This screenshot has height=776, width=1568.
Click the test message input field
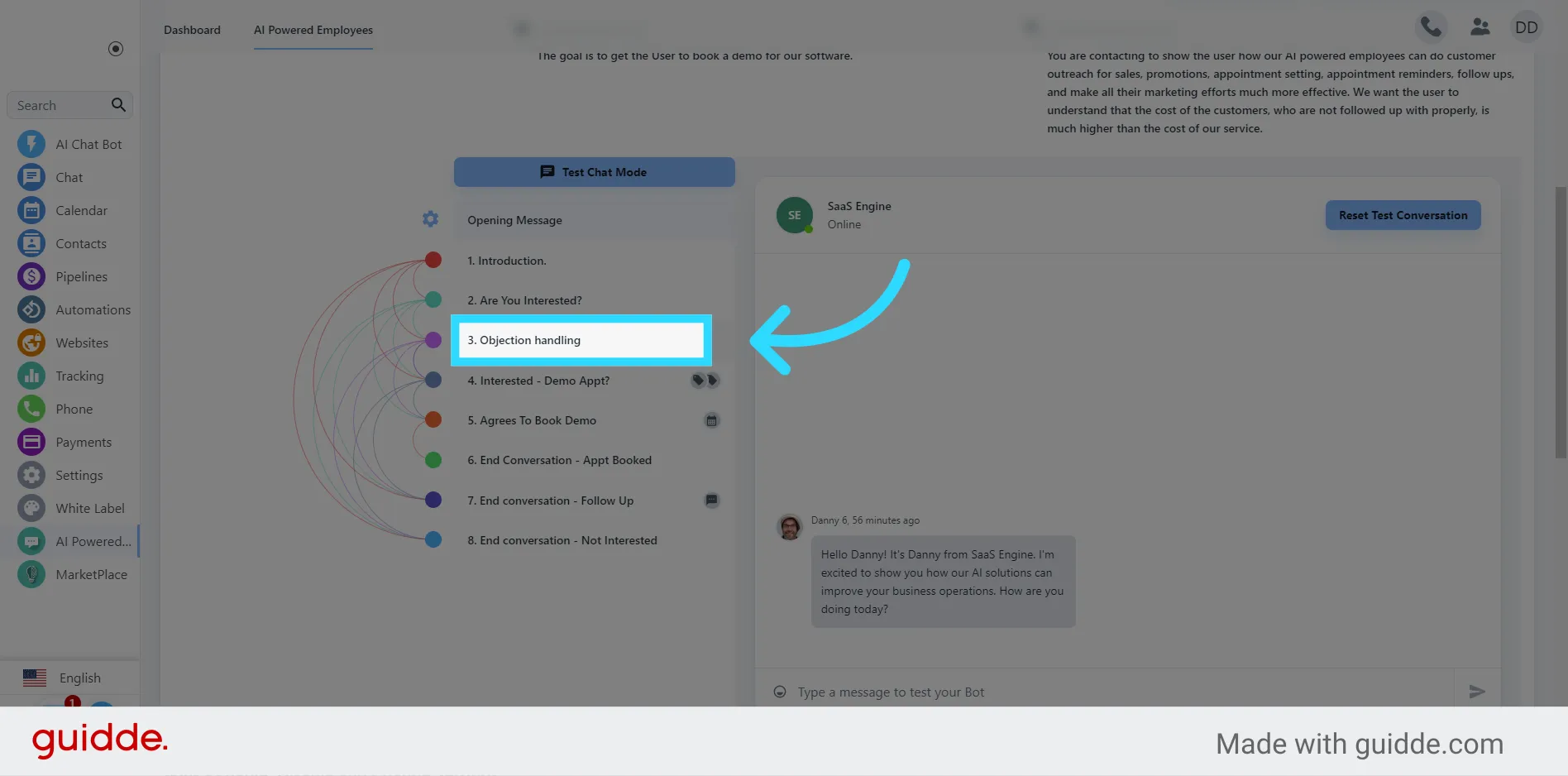[x=1121, y=692]
